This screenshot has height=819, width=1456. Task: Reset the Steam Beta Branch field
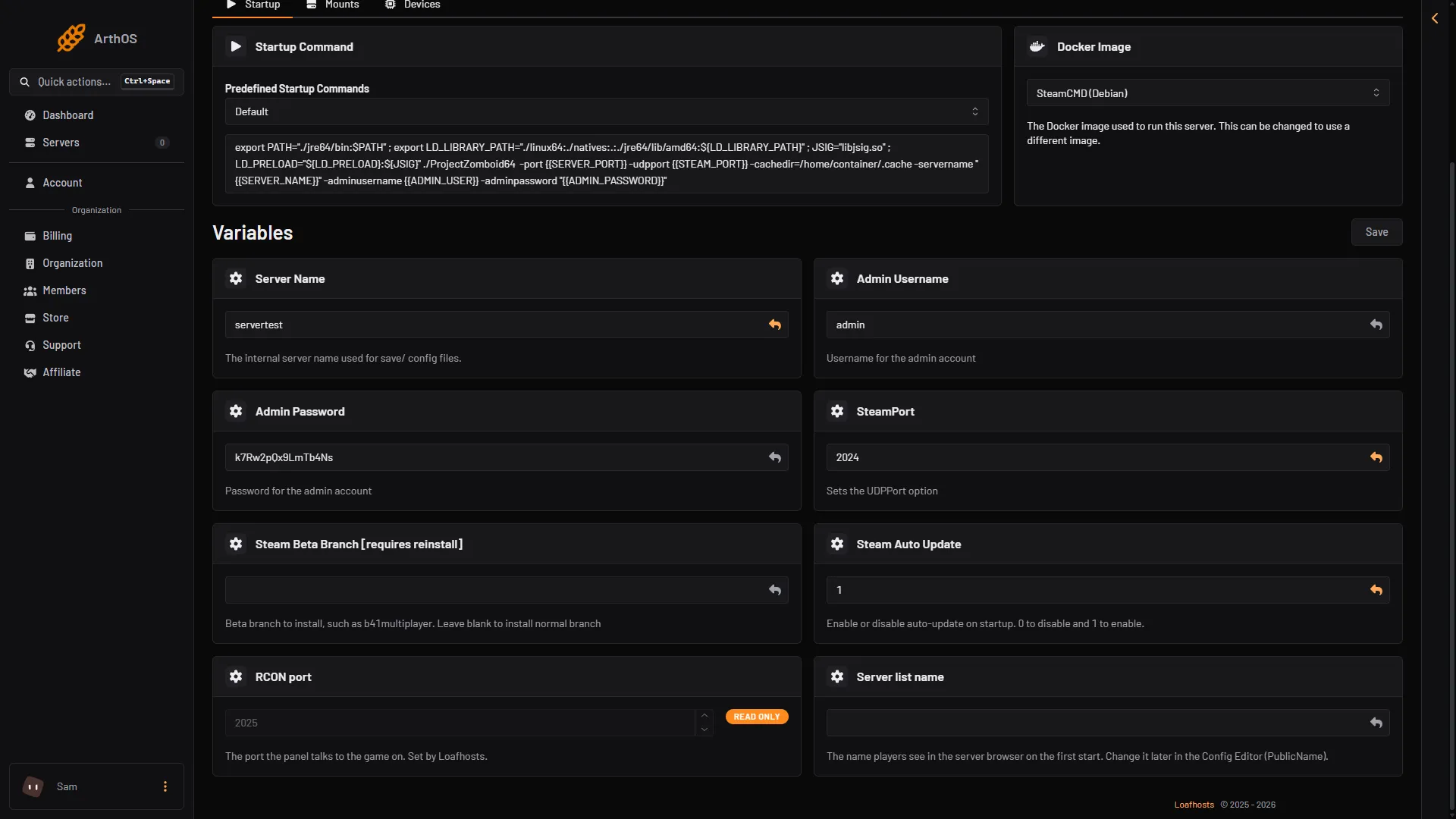coord(774,590)
